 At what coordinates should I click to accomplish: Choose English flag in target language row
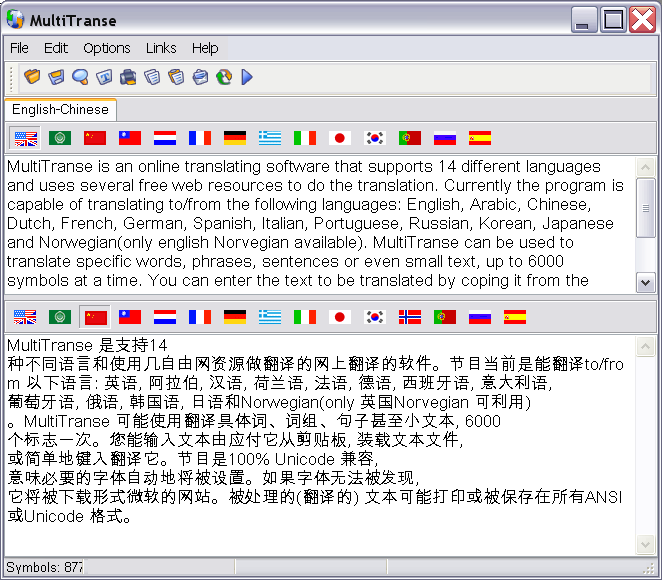click(25, 317)
